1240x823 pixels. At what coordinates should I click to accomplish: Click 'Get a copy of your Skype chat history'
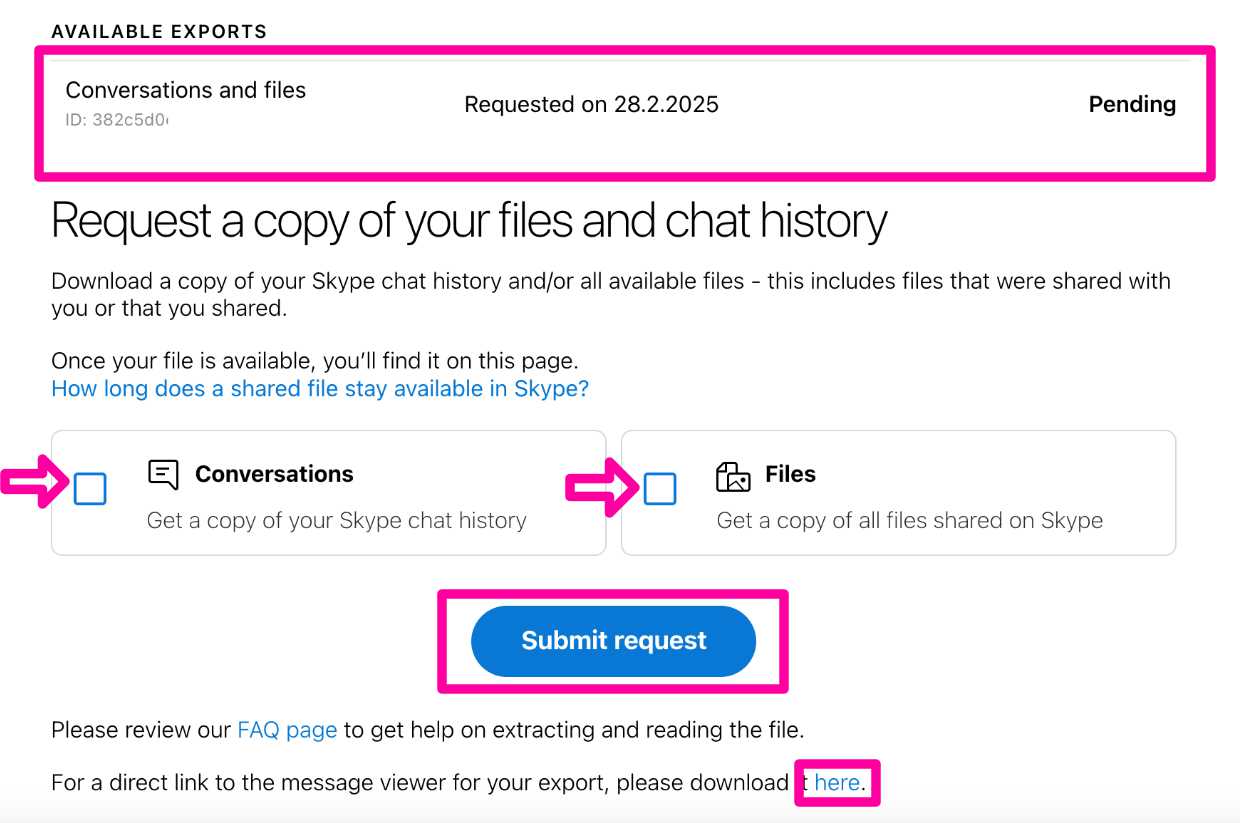point(337,520)
